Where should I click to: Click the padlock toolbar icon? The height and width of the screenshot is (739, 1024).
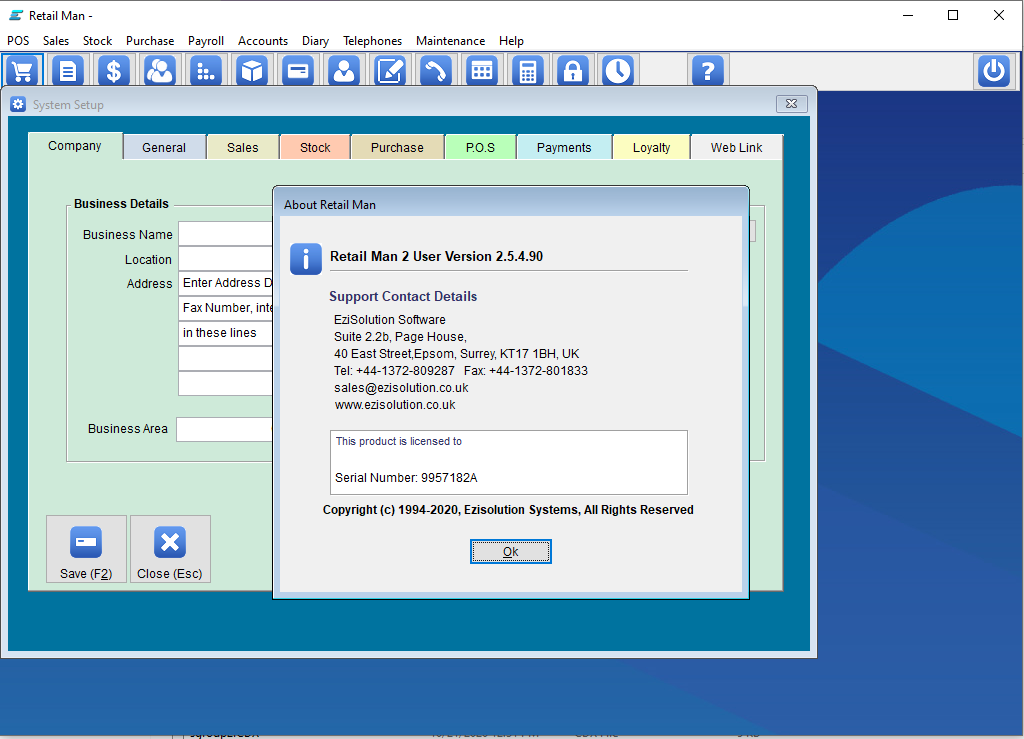click(573, 71)
